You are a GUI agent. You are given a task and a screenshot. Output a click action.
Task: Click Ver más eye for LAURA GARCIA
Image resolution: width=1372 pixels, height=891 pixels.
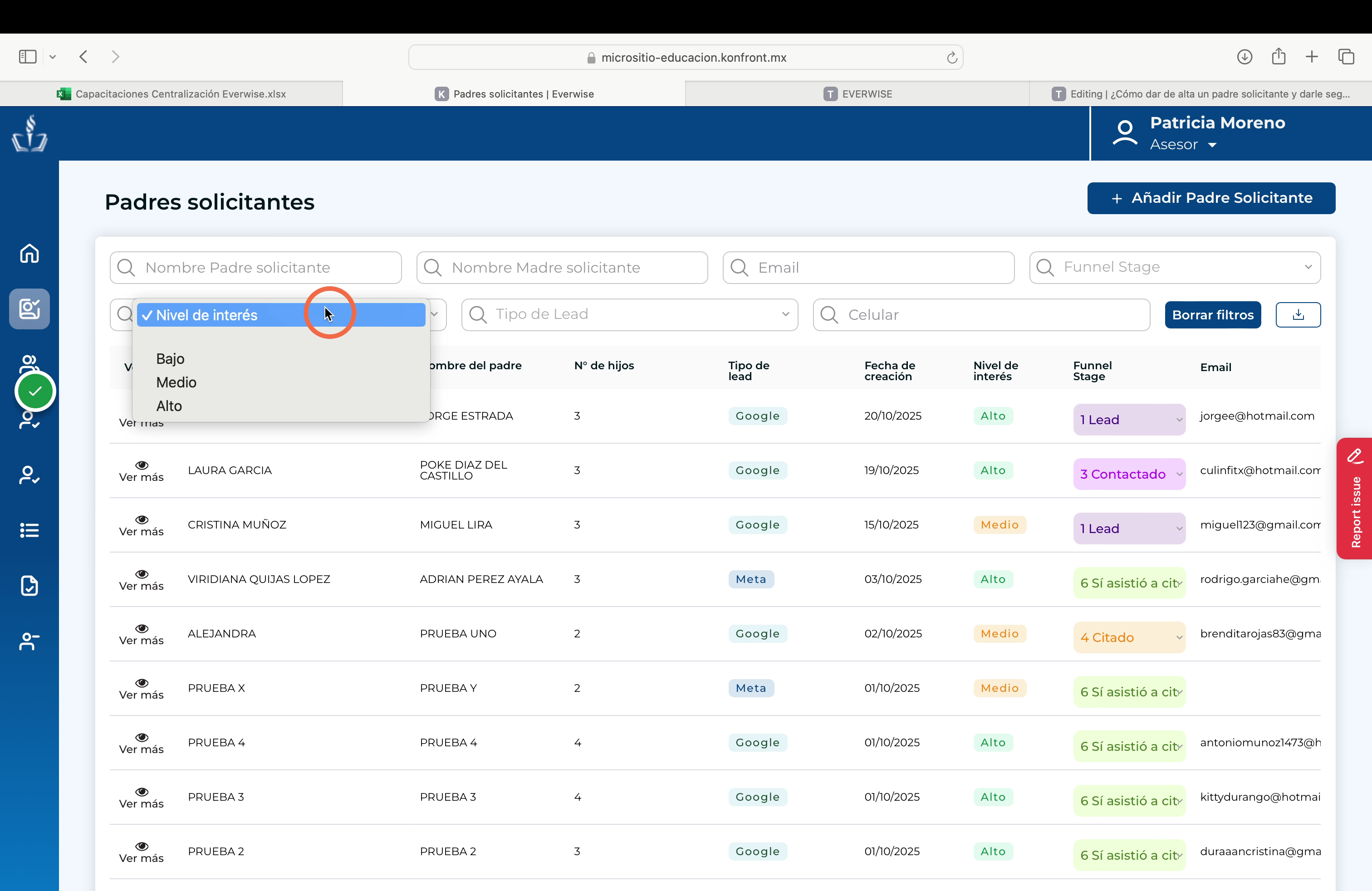pyautogui.click(x=141, y=465)
